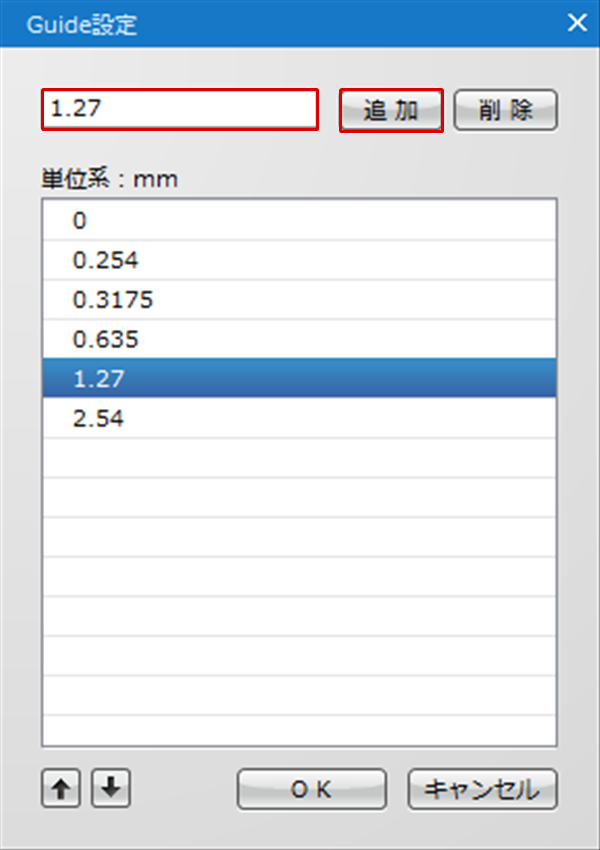Click the last empty row in list
Image resolution: width=600 pixels, height=850 pixels.
(299, 730)
